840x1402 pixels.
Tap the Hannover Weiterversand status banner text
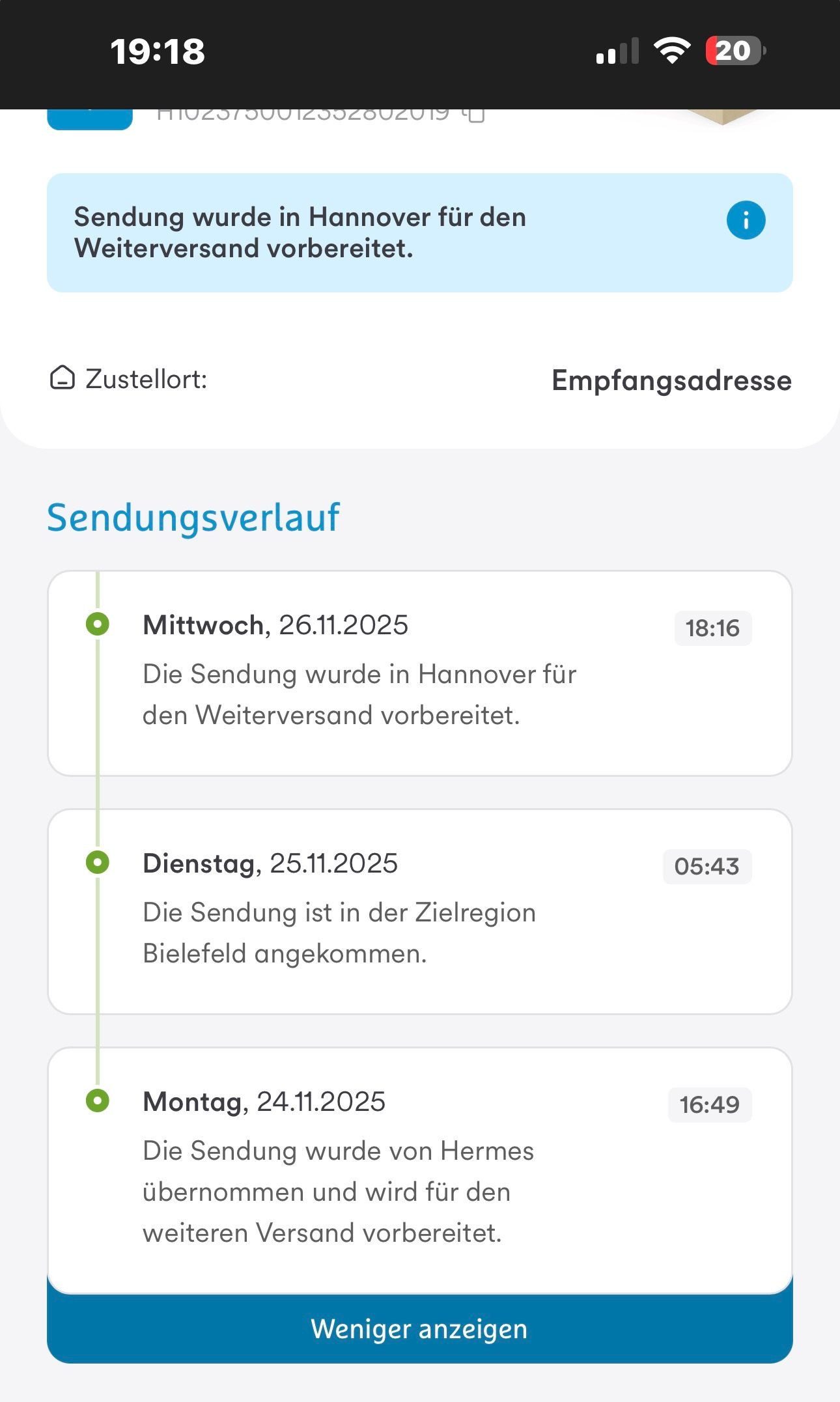(x=300, y=232)
